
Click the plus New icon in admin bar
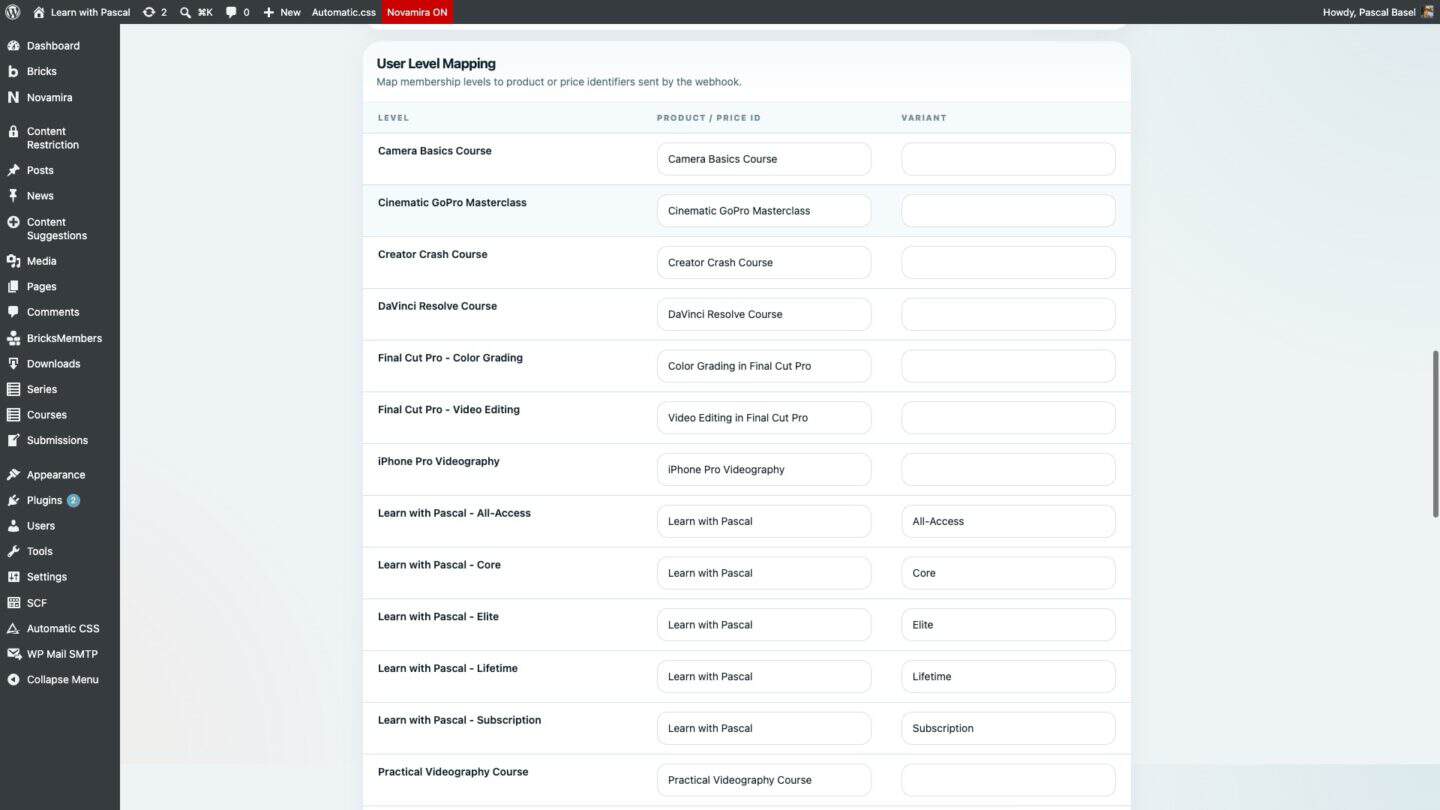[x=268, y=12]
